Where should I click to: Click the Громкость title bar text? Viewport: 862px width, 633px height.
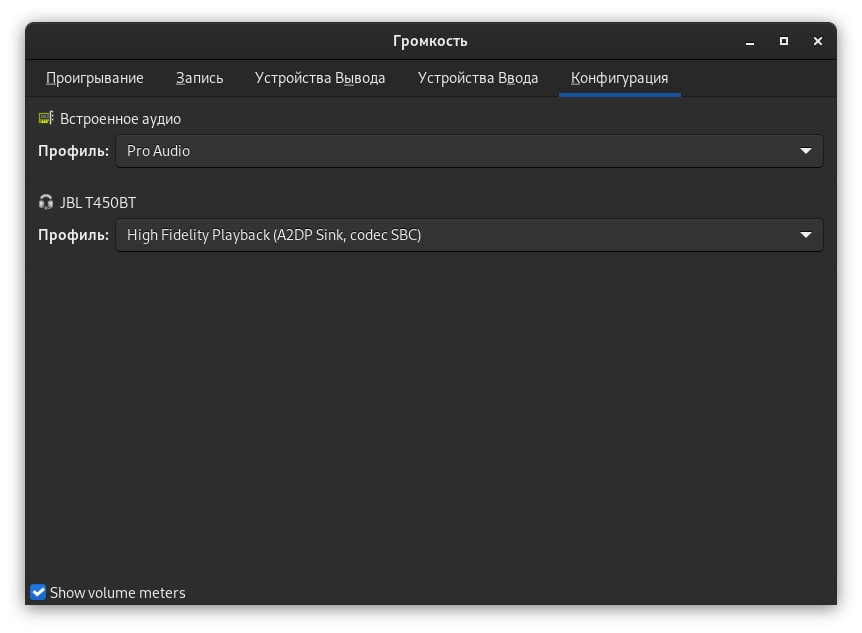tap(430, 41)
